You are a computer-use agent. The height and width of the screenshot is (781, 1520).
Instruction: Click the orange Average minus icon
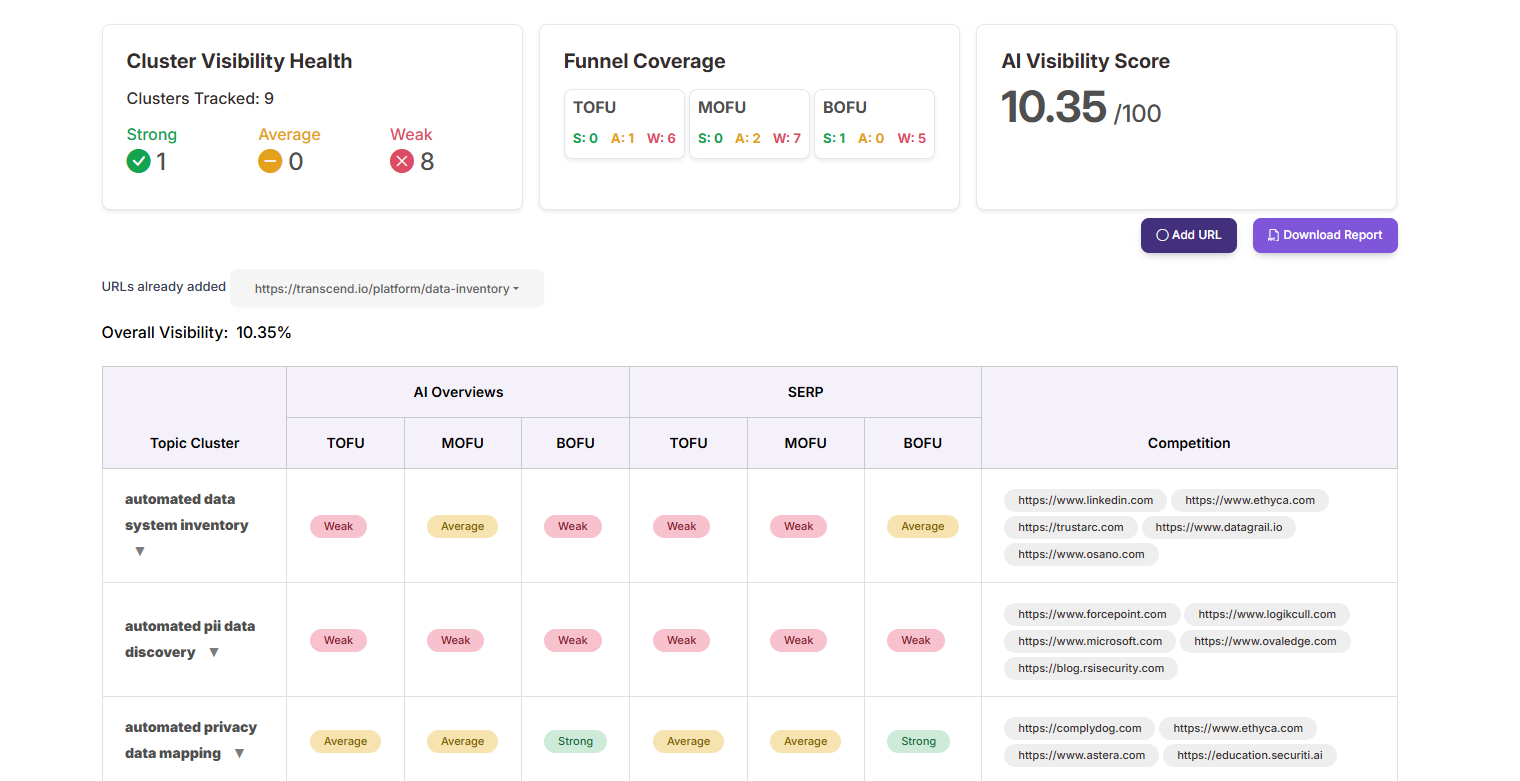pyautogui.click(x=270, y=161)
